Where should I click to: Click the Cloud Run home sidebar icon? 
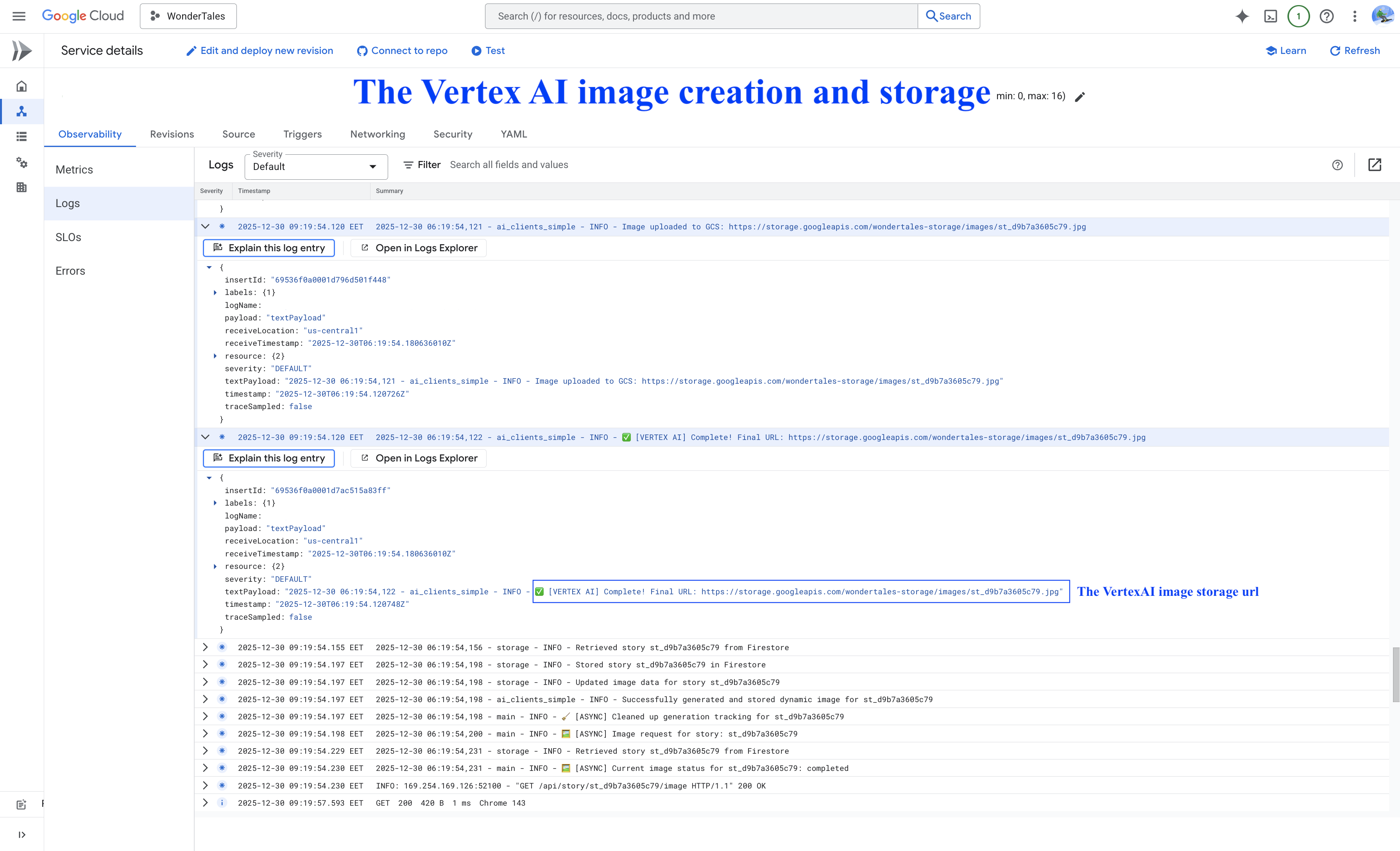pyautogui.click(x=21, y=86)
